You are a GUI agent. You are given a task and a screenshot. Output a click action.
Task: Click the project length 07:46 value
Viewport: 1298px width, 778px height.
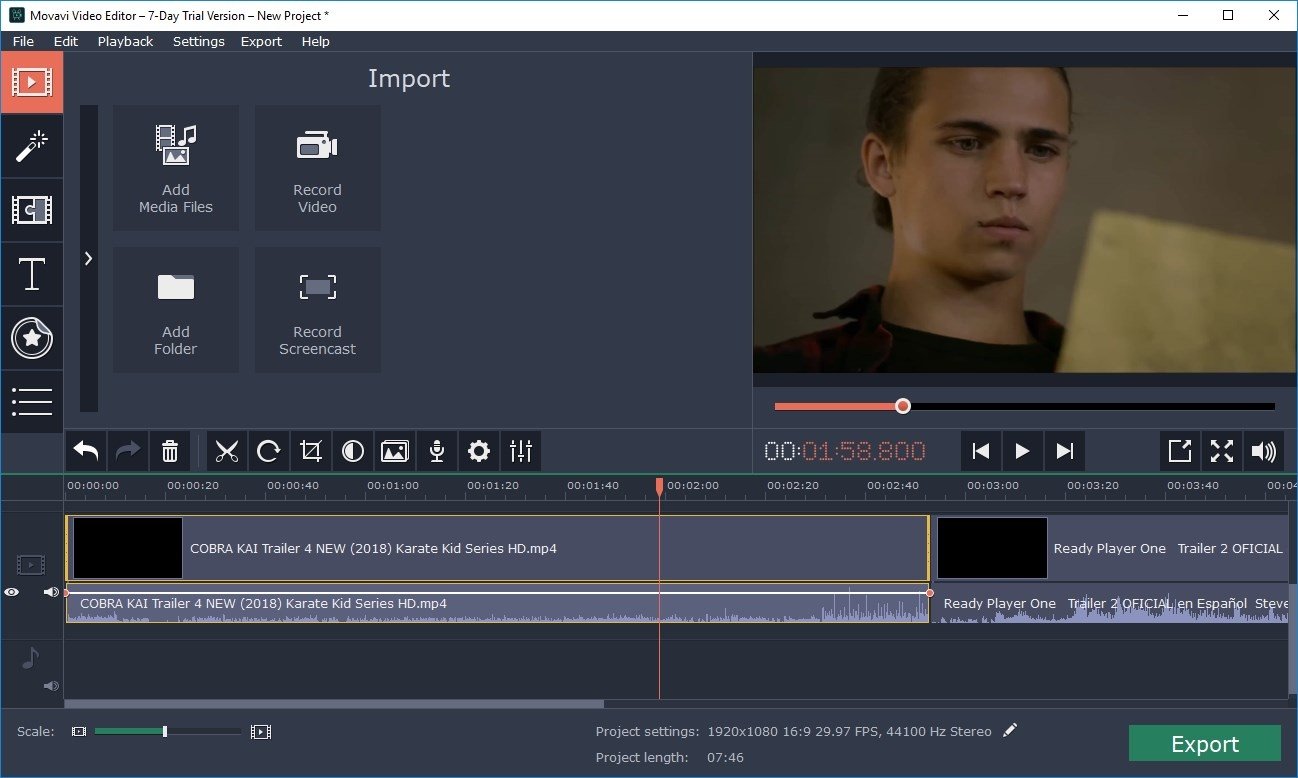point(725,758)
